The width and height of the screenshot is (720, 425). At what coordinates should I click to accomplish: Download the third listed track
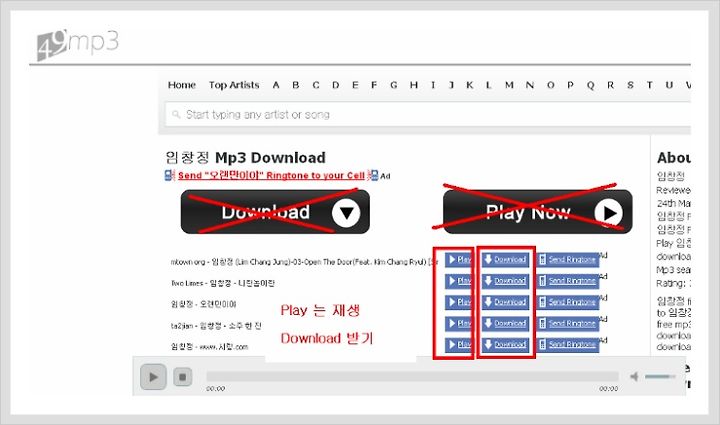click(505, 302)
